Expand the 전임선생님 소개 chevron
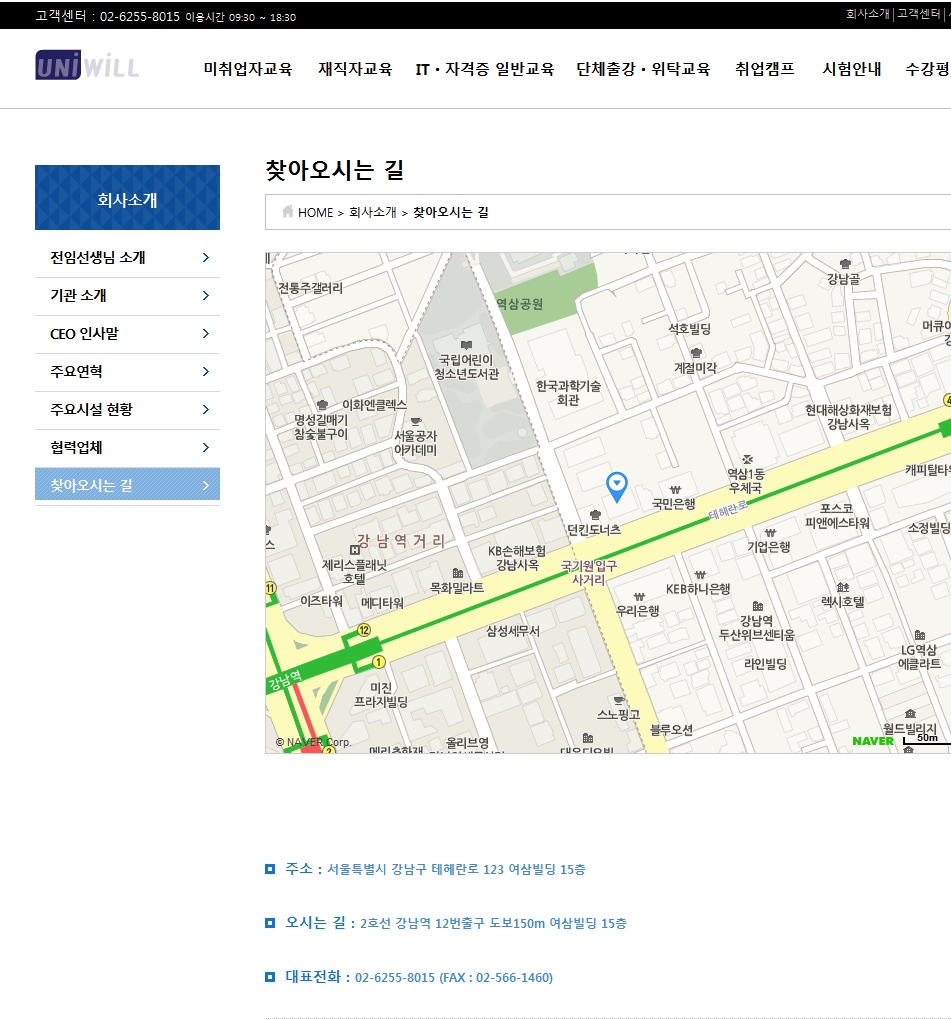Viewport: 951px width, 1020px height. [x=206, y=258]
